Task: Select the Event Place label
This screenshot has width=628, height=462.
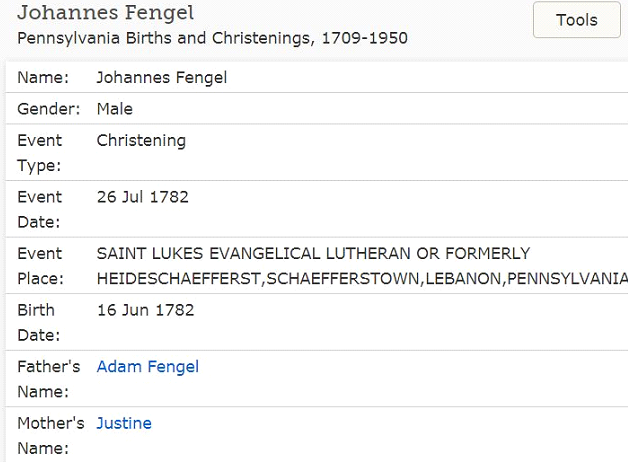Action: tap(40, 265)
